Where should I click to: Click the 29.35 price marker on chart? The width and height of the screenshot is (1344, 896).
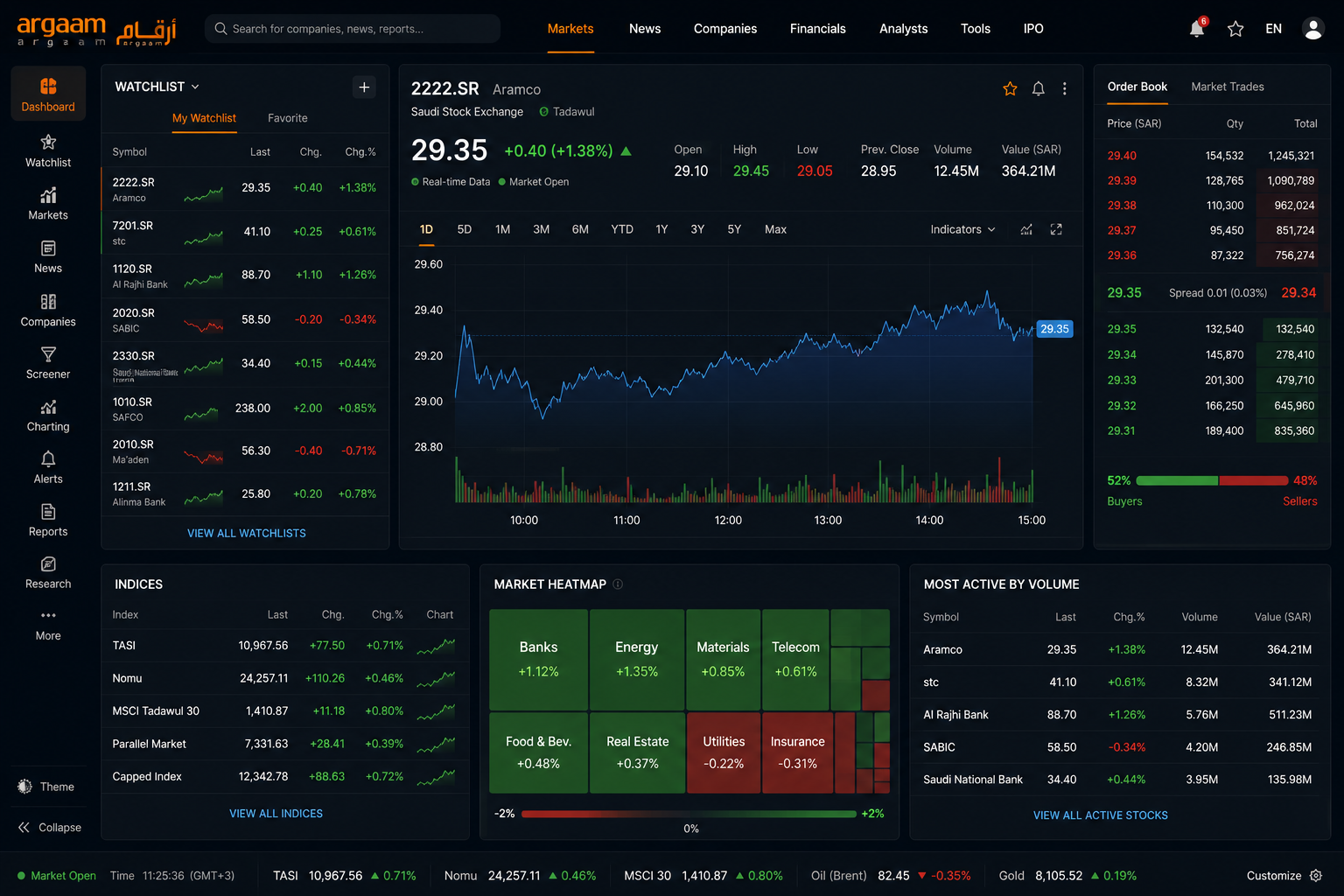pos(1054,329)
